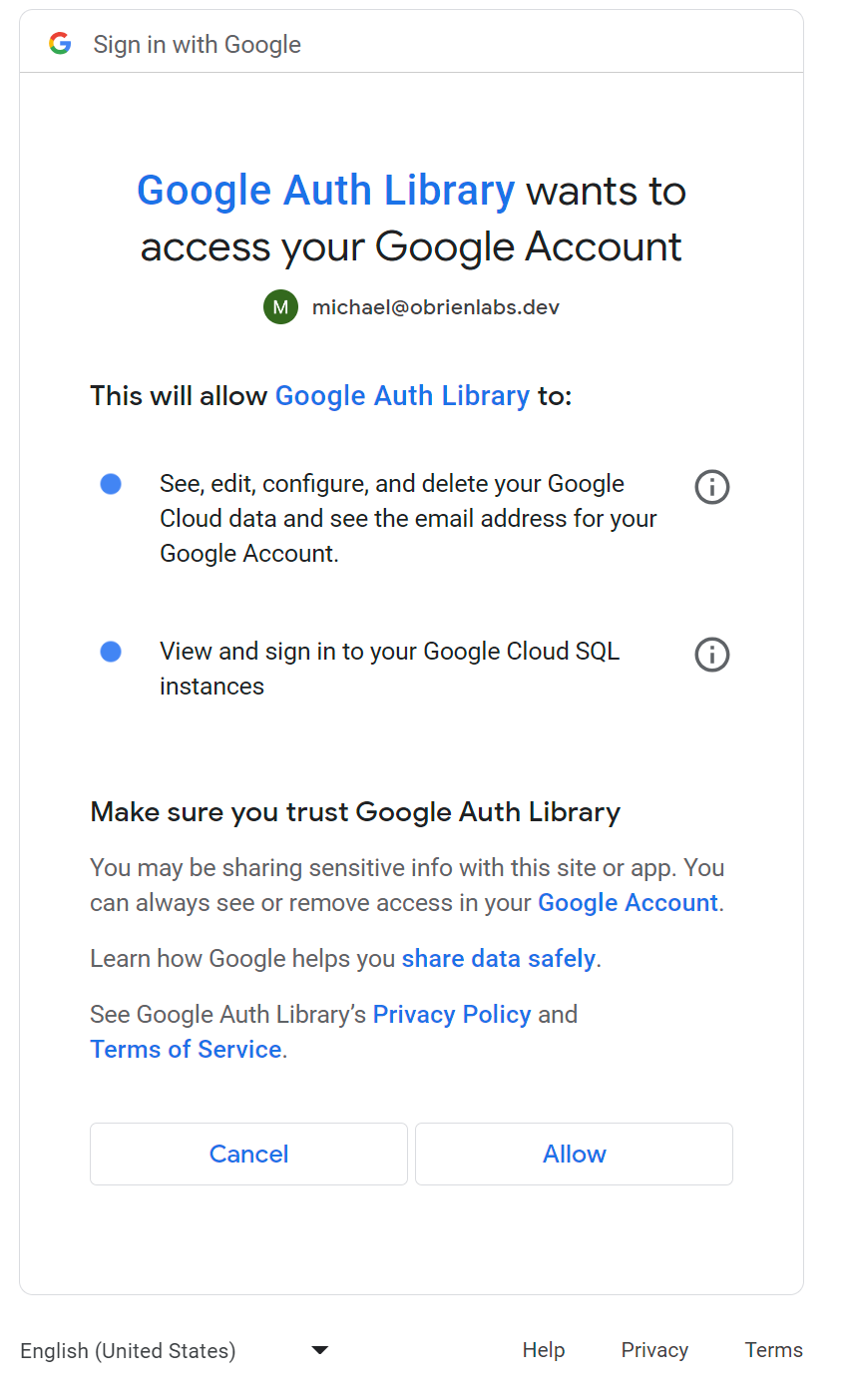Open the Help page
Screen dimensions: 853x1400
pos(543,1349)
